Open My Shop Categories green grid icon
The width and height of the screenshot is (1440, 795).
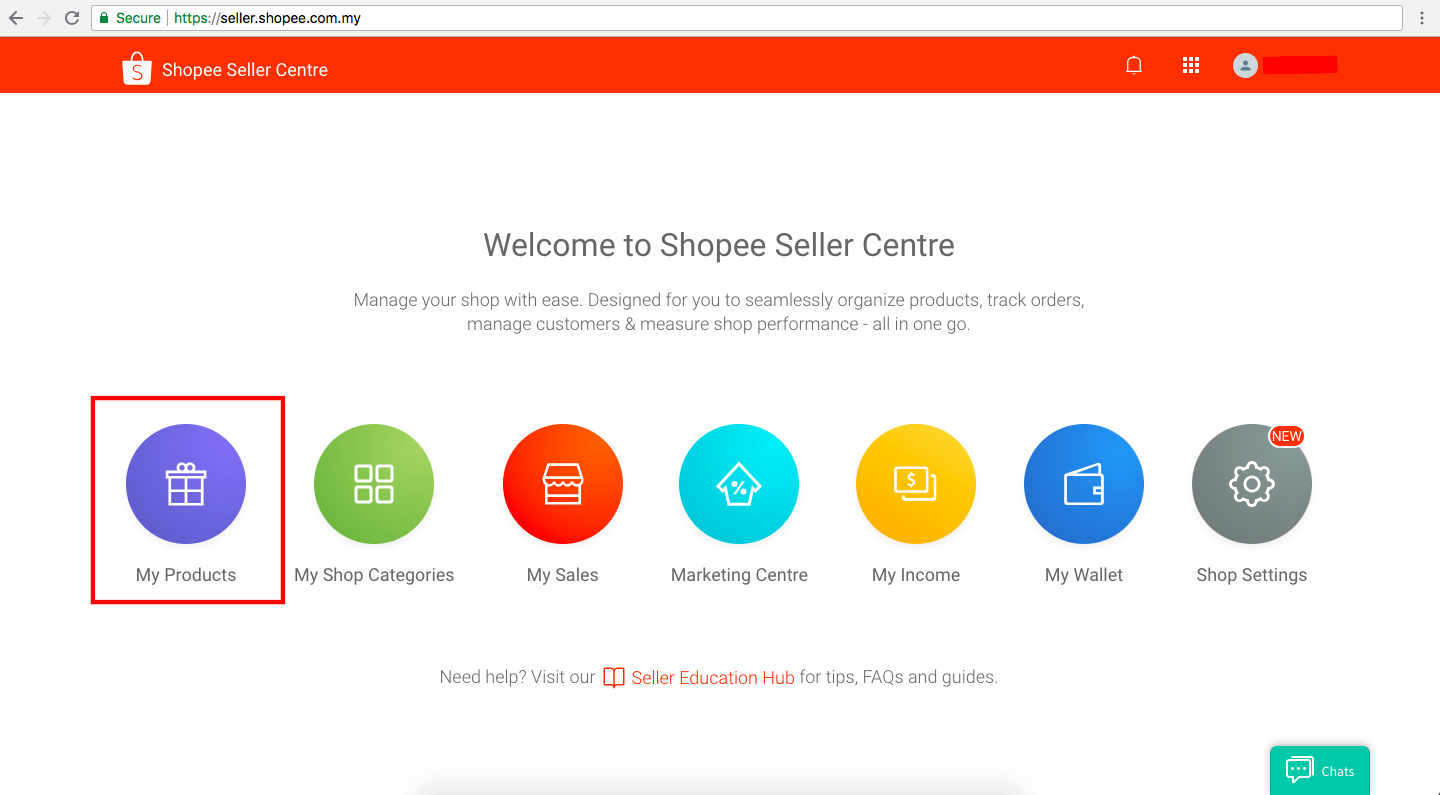(374, 484)
